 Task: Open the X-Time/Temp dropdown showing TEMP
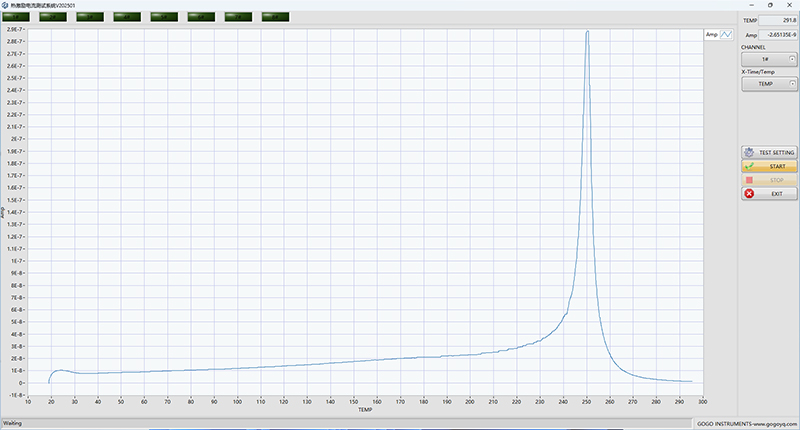766,84
